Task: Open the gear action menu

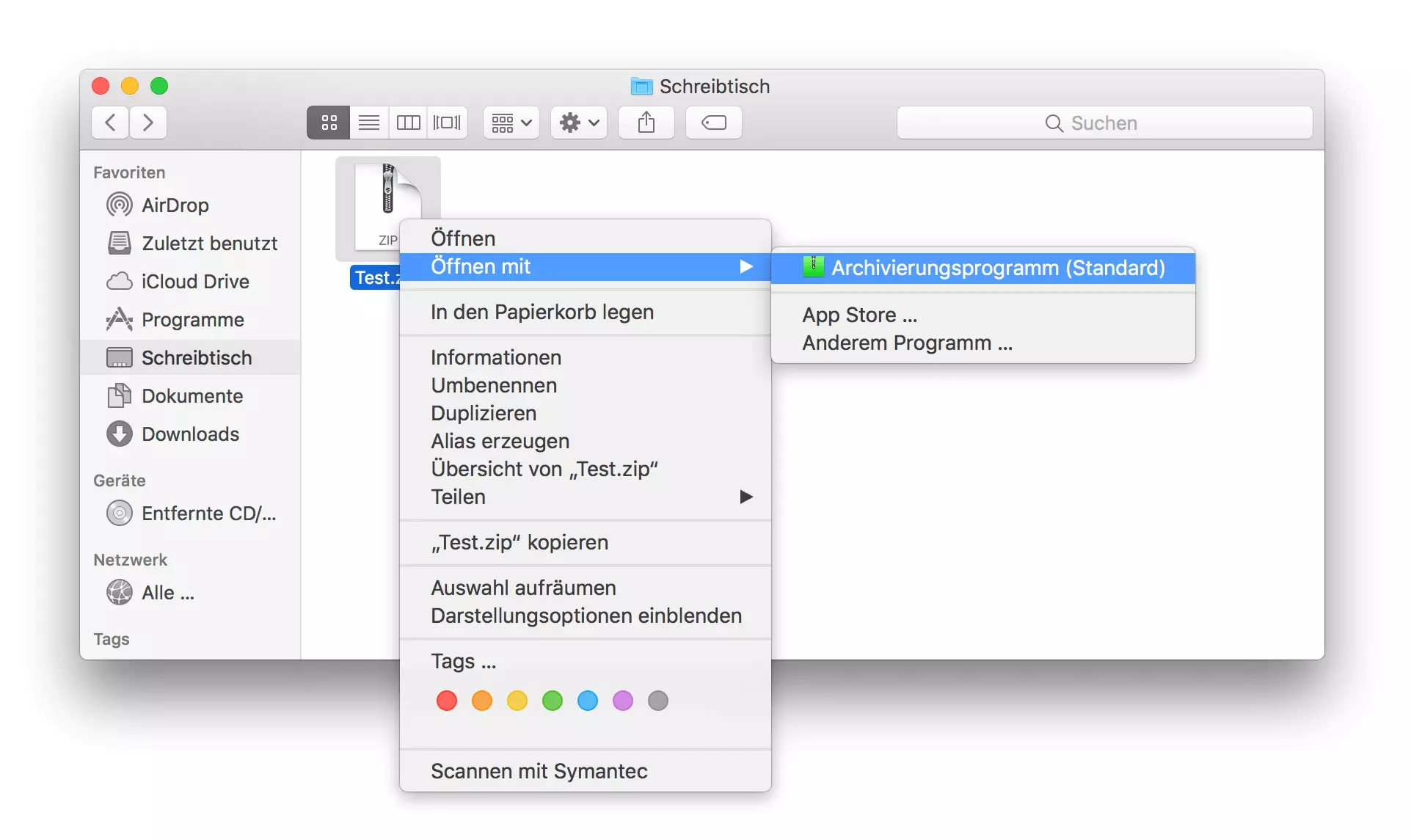Action: pos(579,123)
